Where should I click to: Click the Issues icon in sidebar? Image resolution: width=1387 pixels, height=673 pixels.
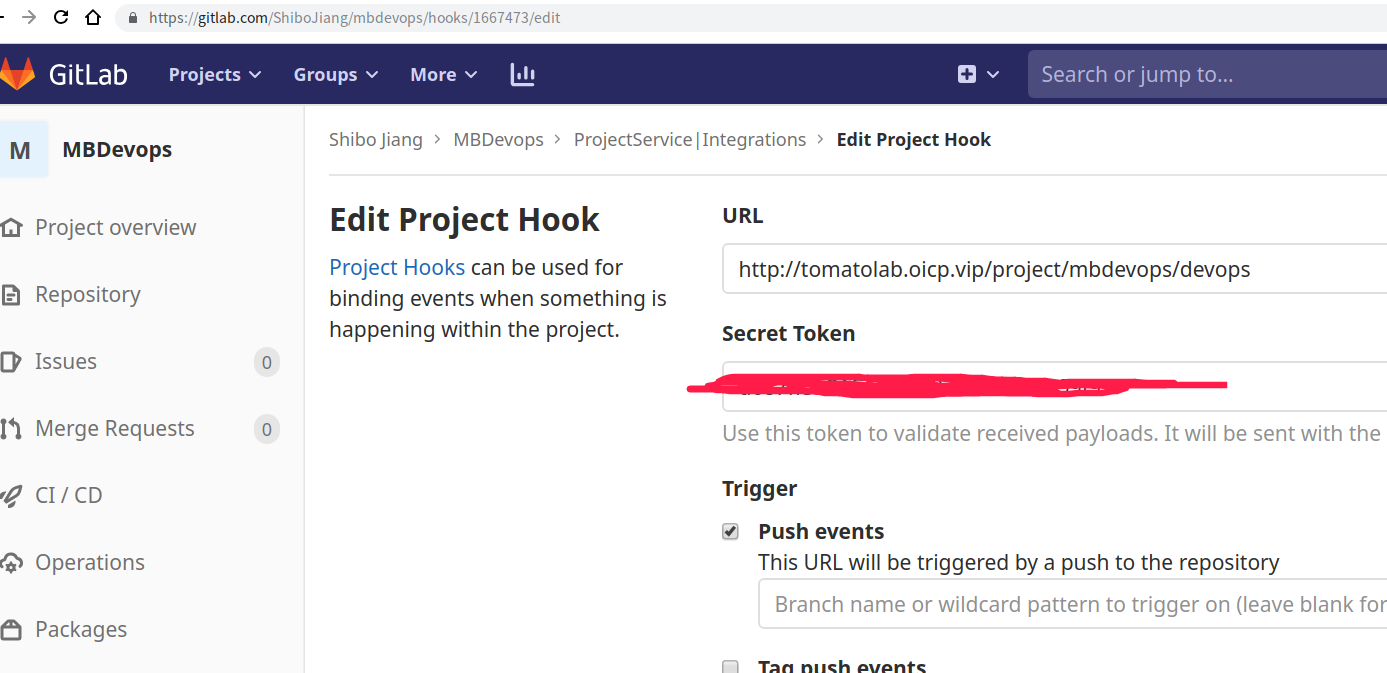(x=11, y=362)
